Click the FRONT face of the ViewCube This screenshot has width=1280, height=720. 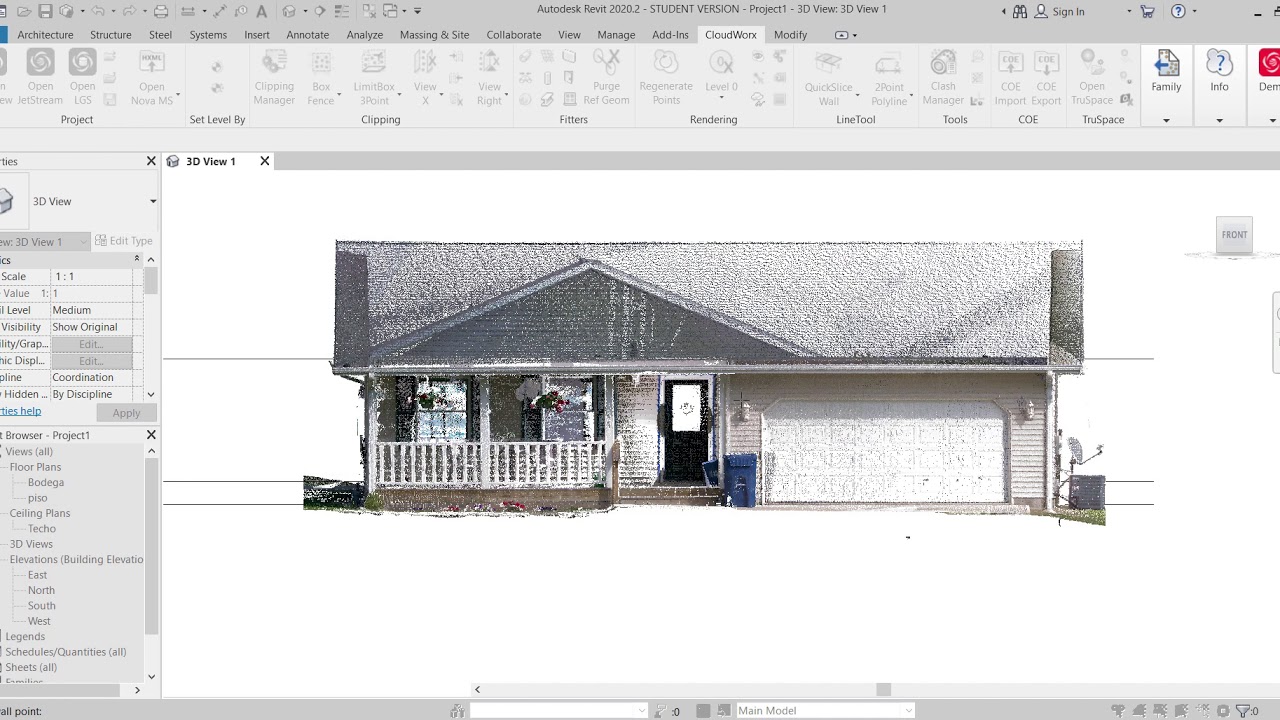(x=1234, y=235)
